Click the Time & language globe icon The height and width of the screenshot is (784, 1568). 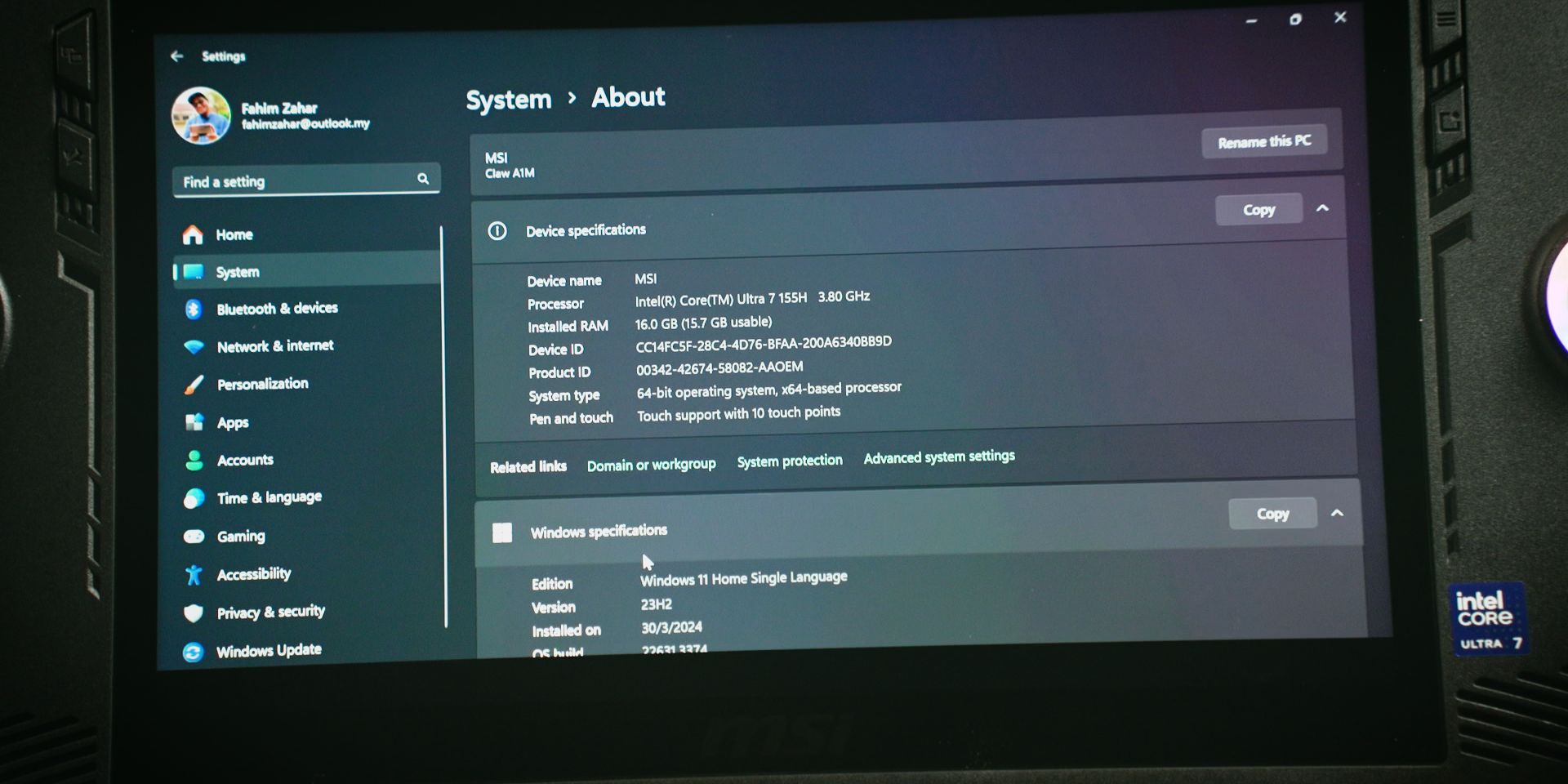point(194,498)
